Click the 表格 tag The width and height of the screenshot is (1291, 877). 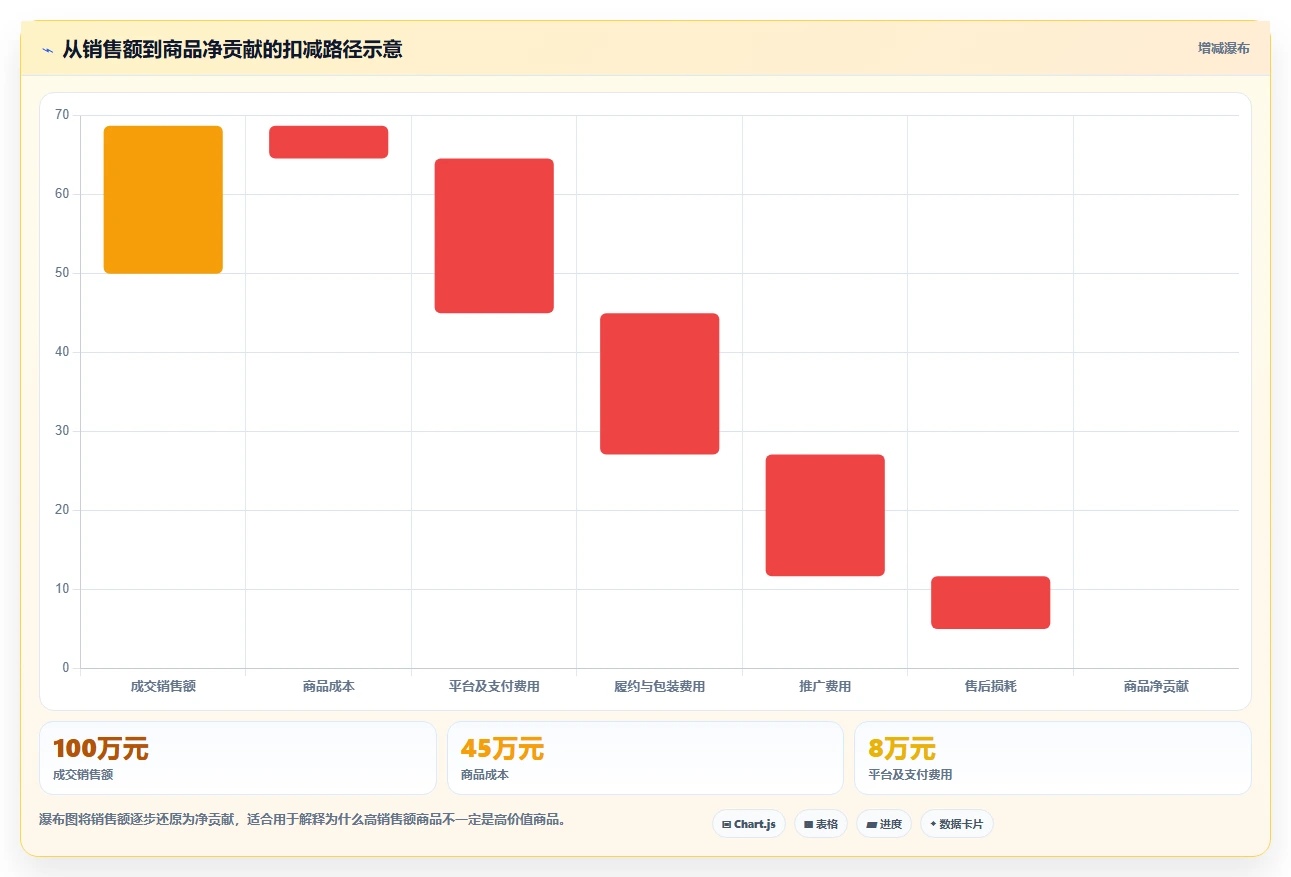[821, 824]
